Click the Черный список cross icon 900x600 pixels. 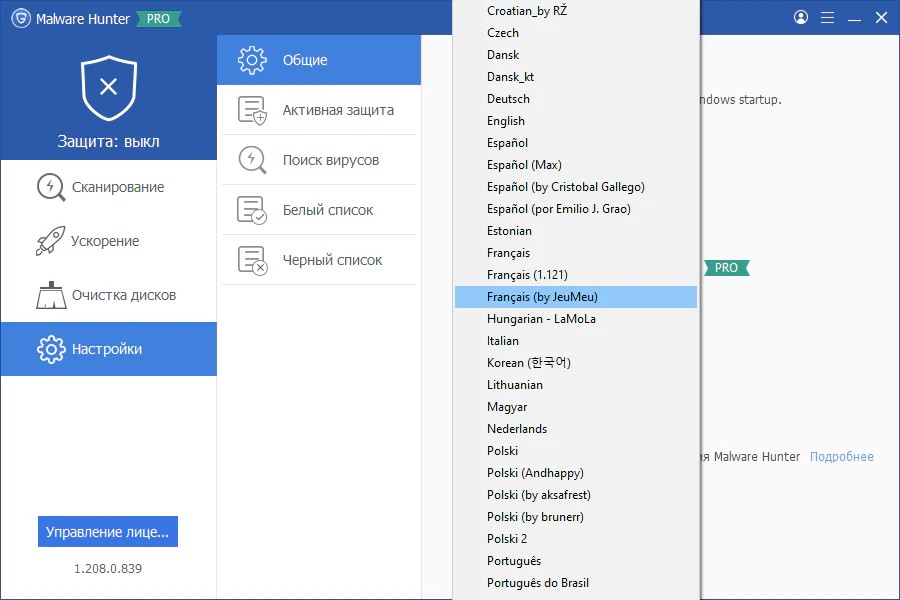(x=252, y=260)
